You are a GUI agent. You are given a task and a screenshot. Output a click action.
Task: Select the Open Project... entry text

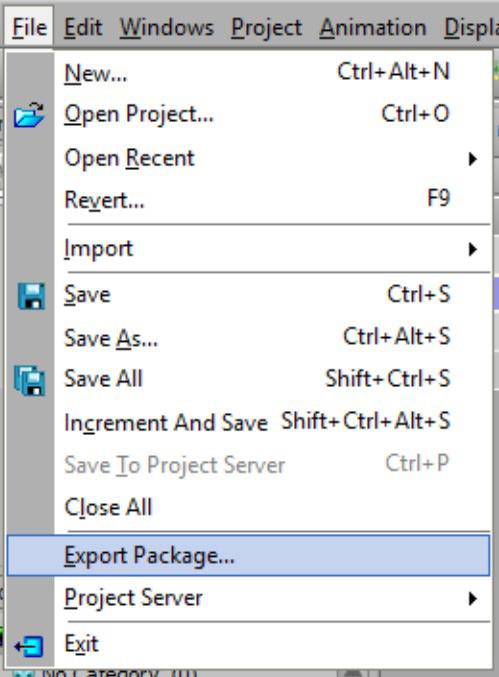(139, 115)
